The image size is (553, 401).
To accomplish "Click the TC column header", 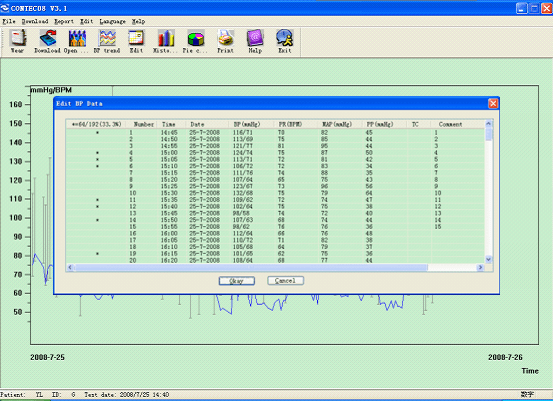I will [x=419, y=124].
